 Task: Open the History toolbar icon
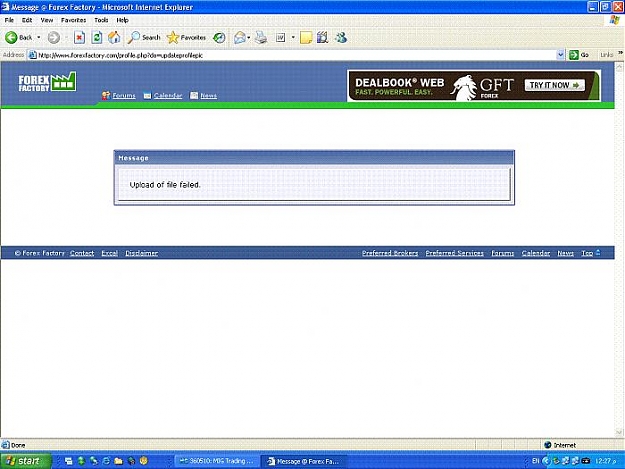[219, 37]
